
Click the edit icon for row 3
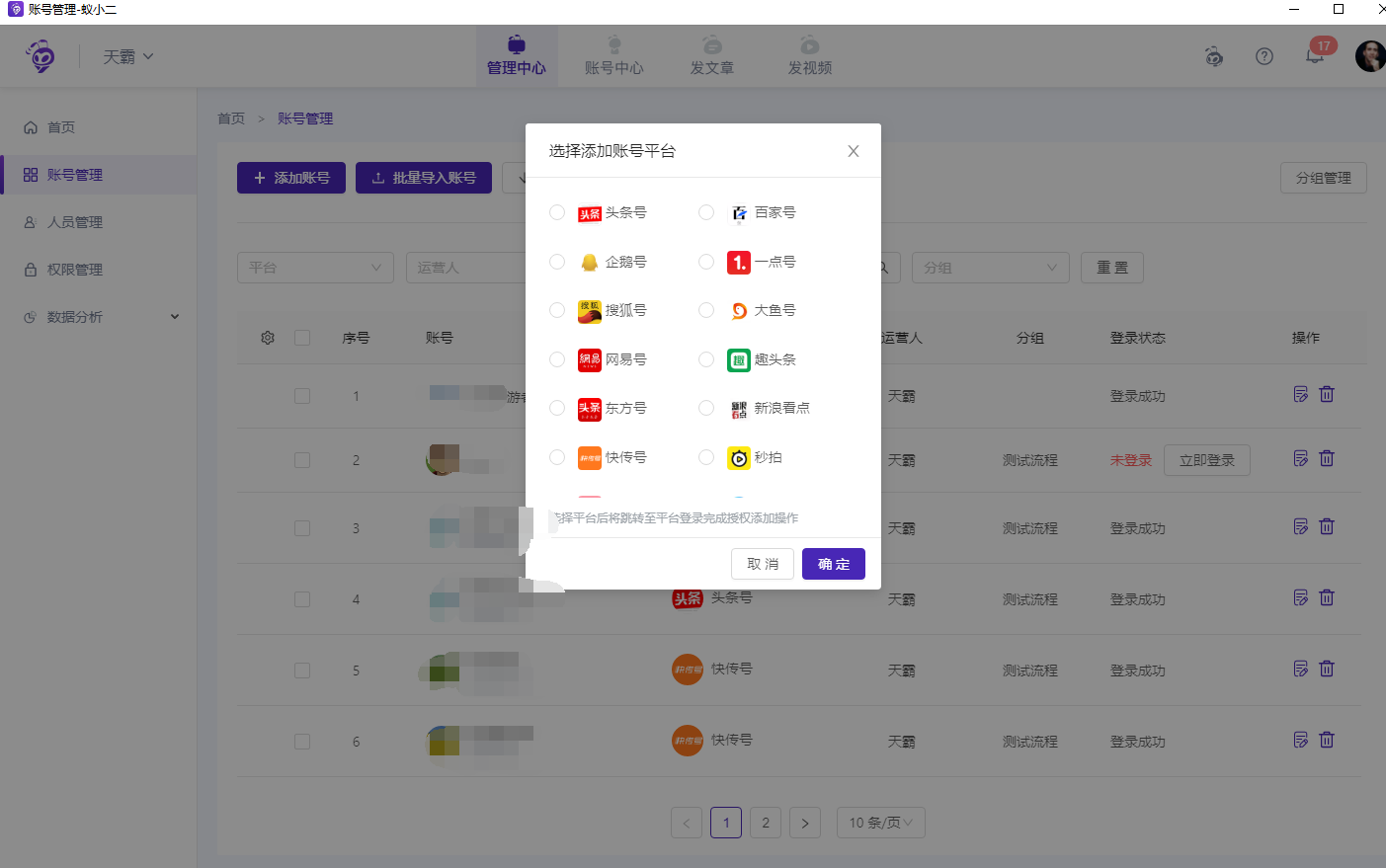1301,526
